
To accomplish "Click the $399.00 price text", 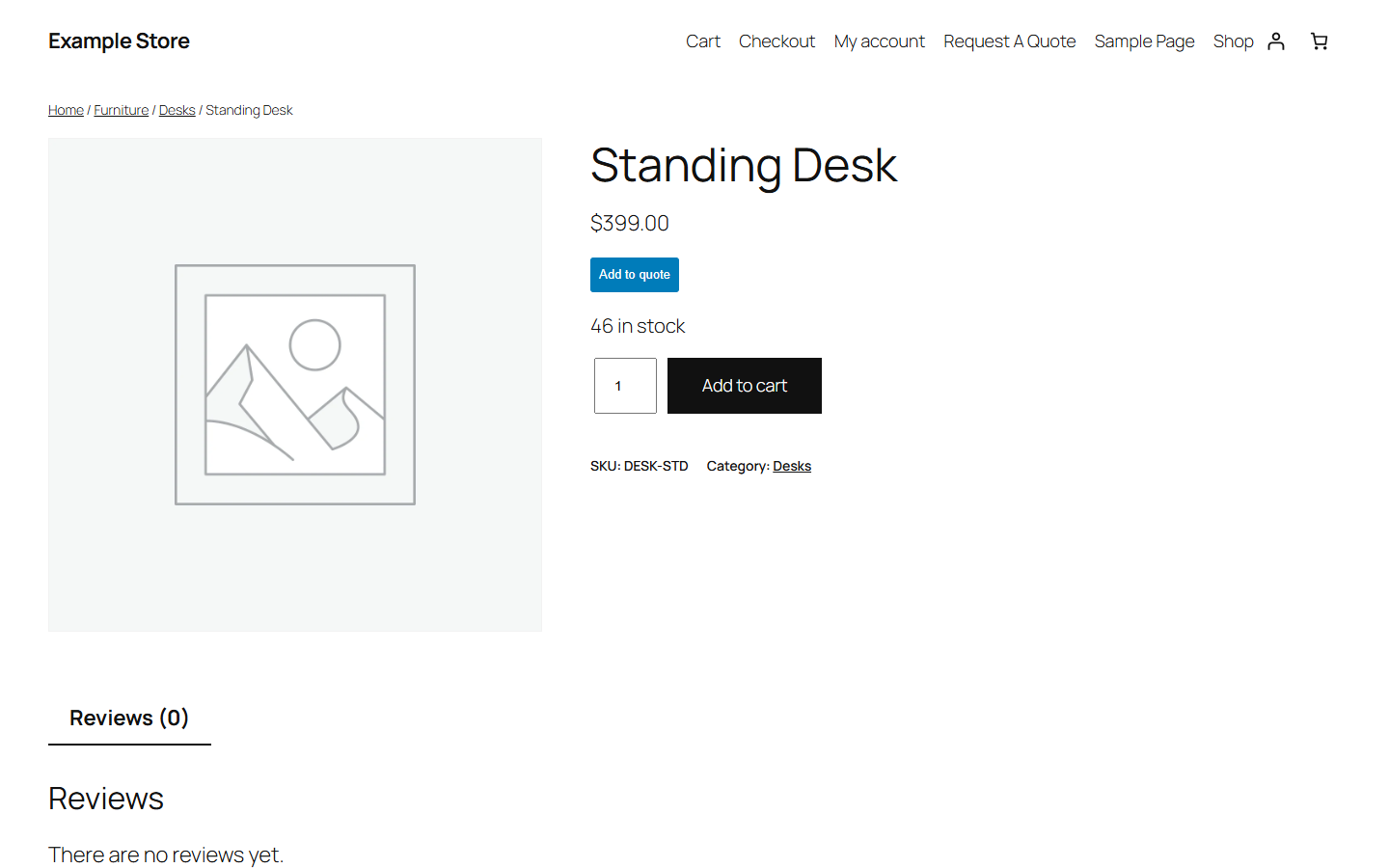I will coord(630,223).
